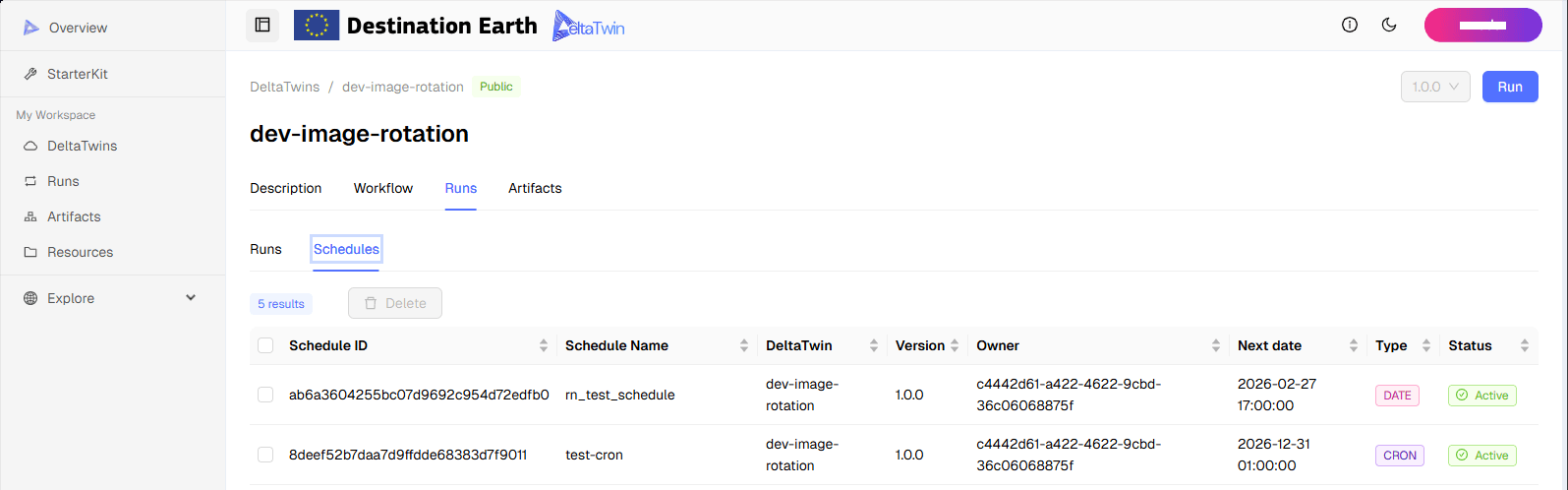Sort by Schedule ID column

(543, 345)
